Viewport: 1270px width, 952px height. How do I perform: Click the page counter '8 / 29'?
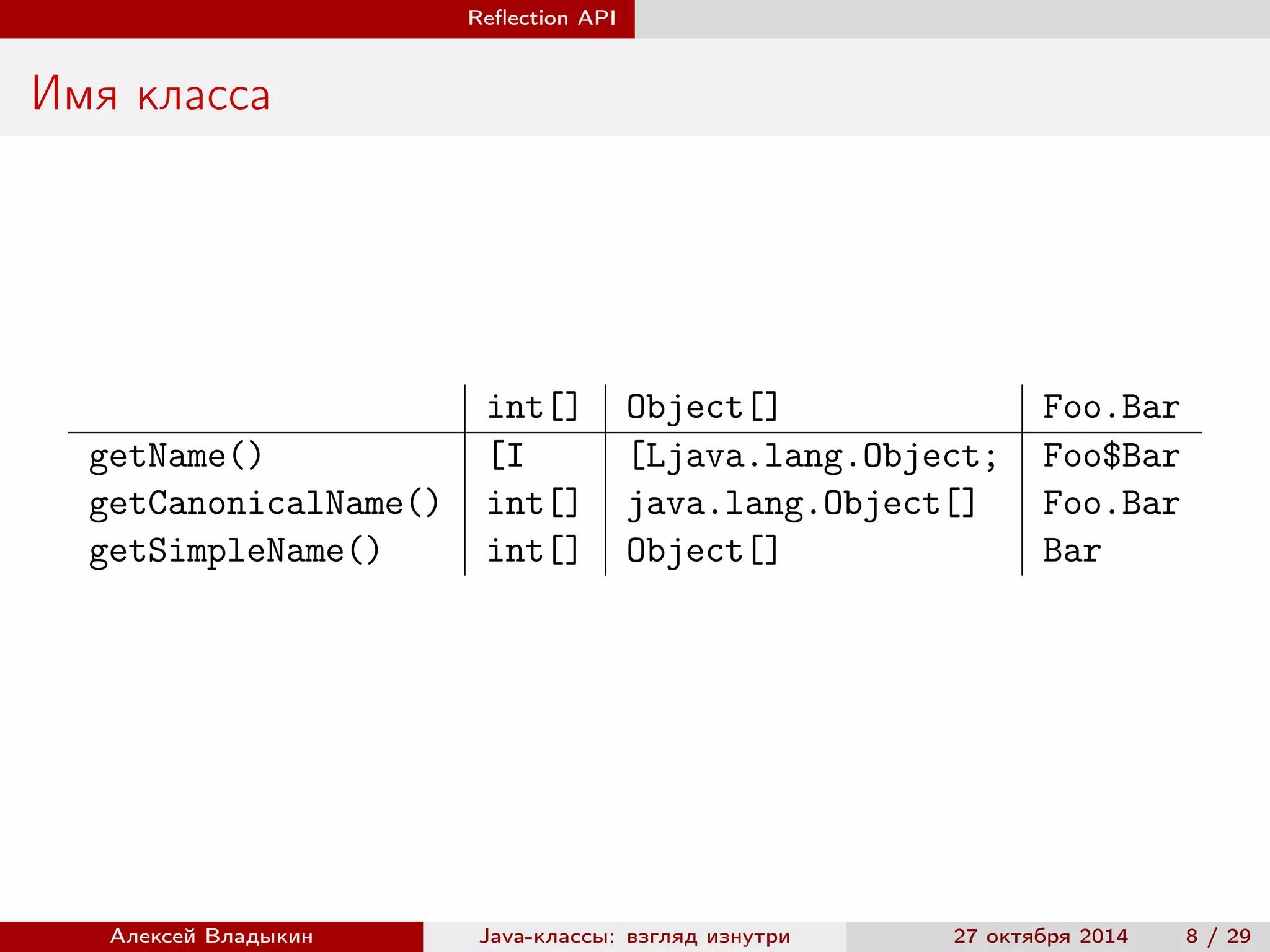click(x=1218, y=936)
